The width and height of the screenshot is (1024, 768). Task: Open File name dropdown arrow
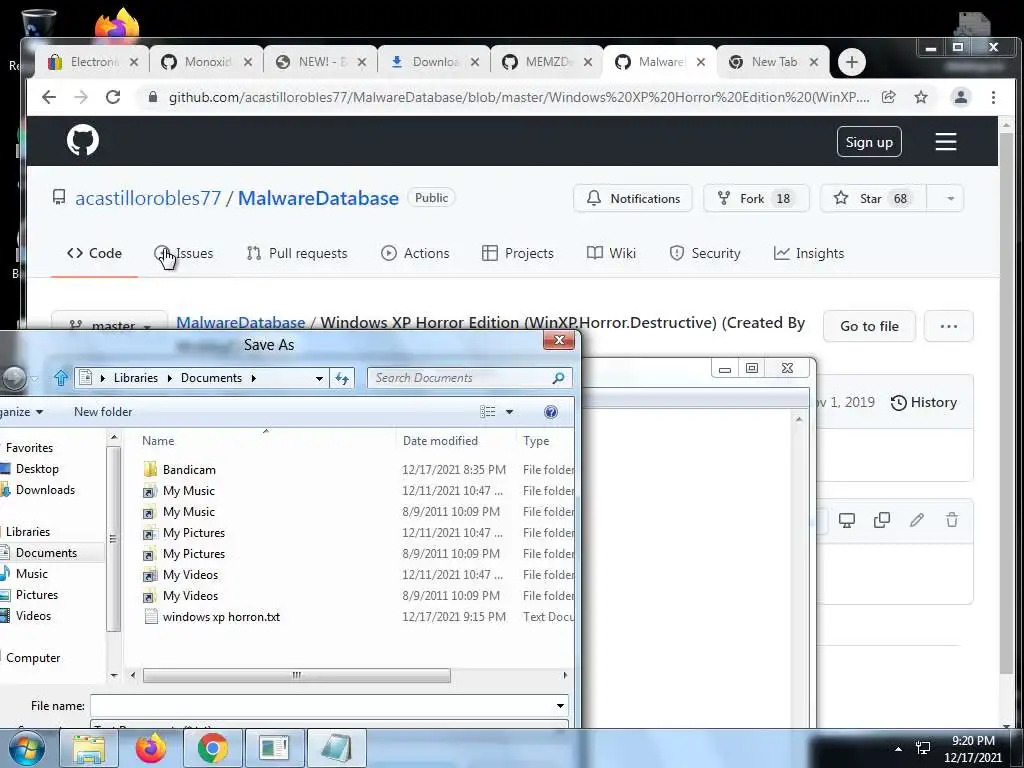tap(560, 706)
